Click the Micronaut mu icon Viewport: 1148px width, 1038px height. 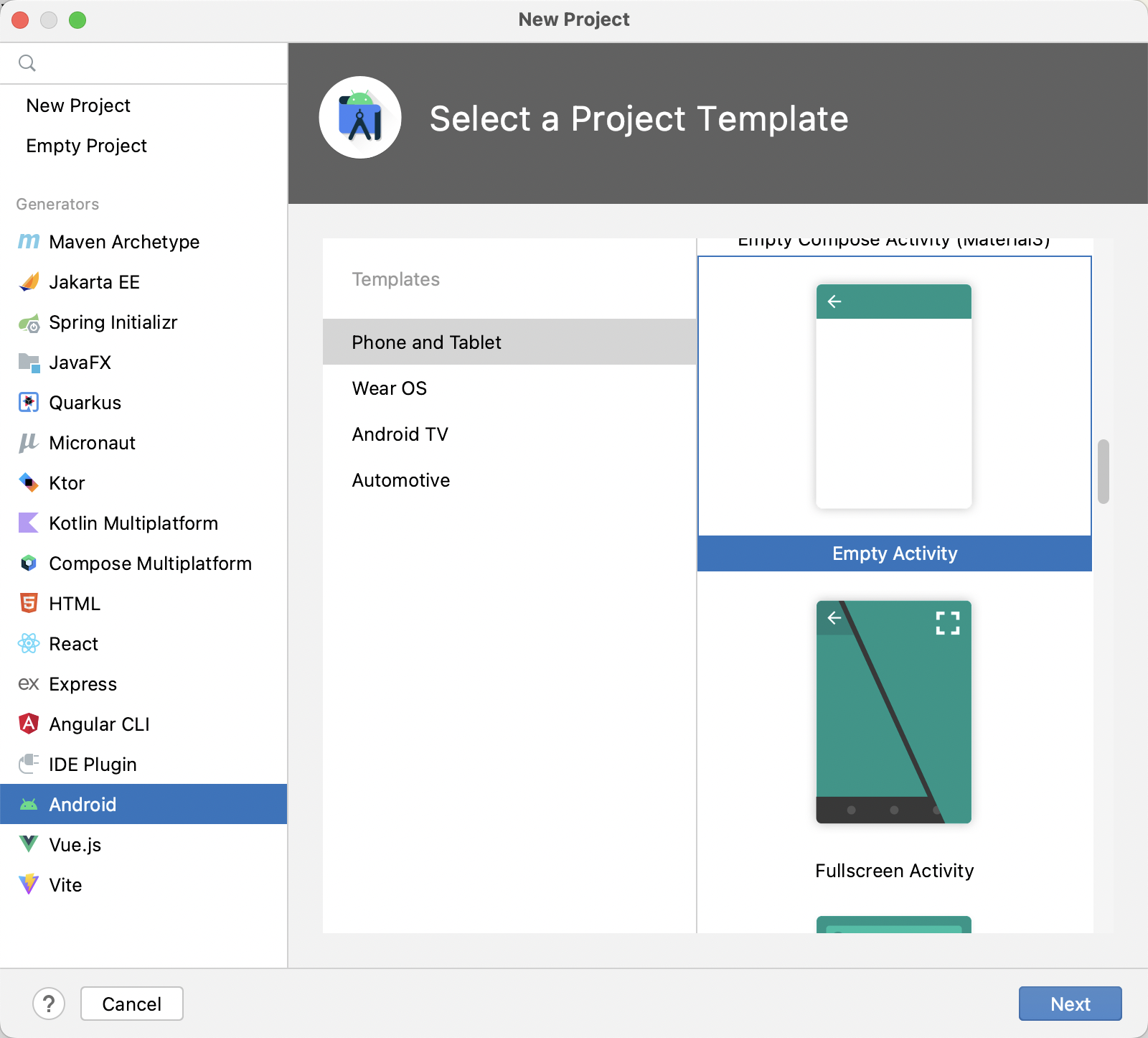(x=29, y=443)
